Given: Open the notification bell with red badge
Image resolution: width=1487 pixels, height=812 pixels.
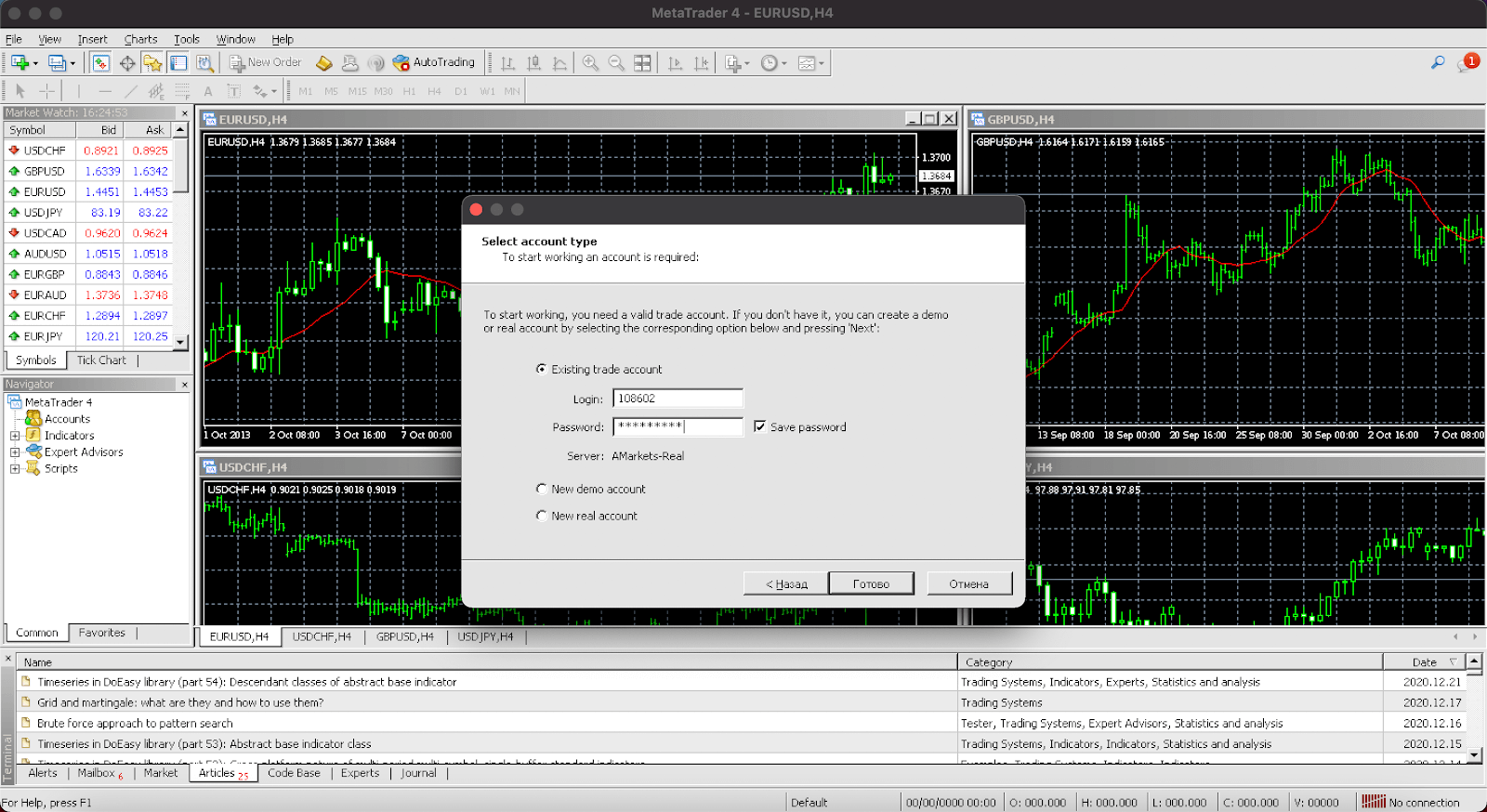Looking at the screenshot, I should tap(1467, 62).
